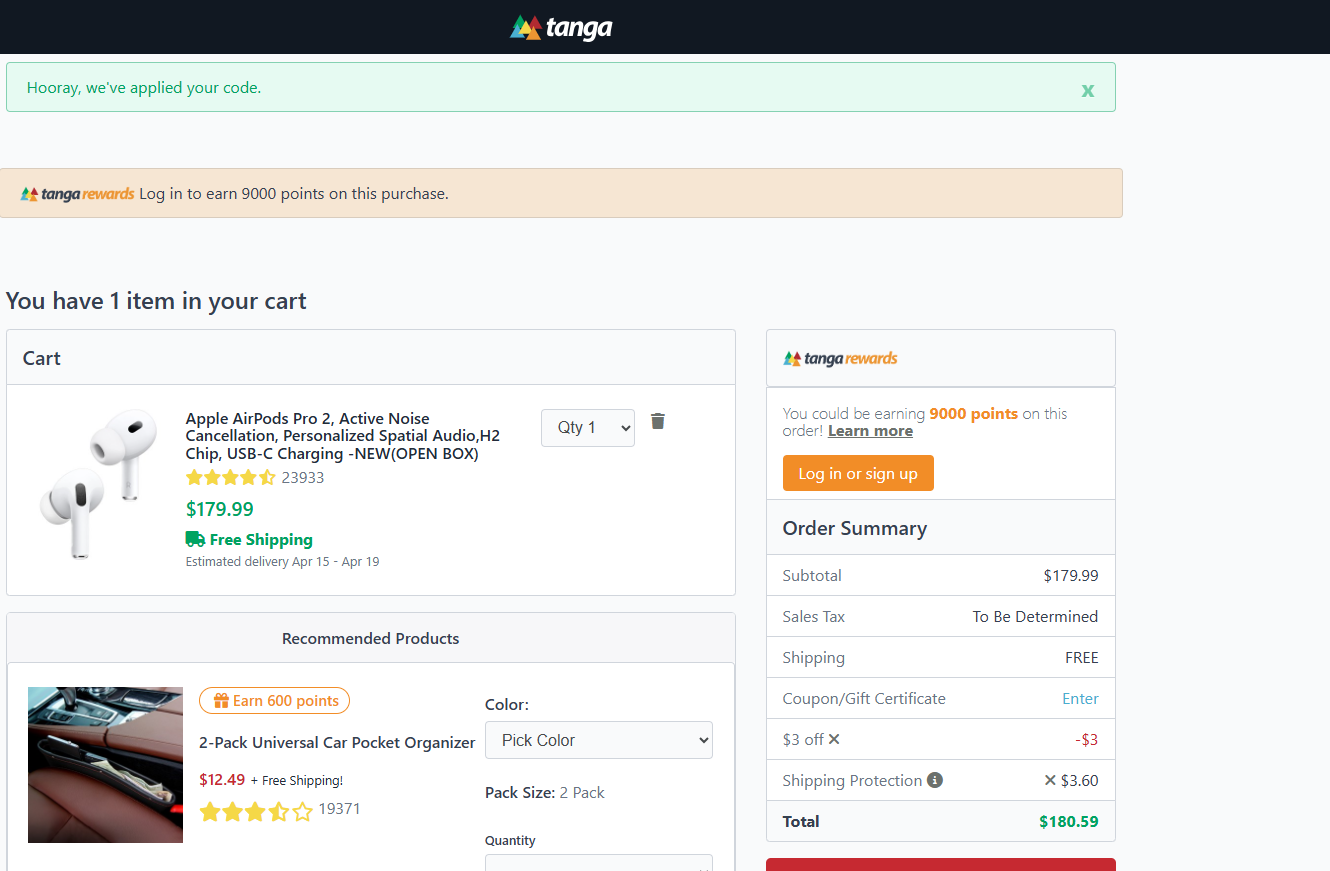Click the '$12.49' organizer price

coord(222,780)
